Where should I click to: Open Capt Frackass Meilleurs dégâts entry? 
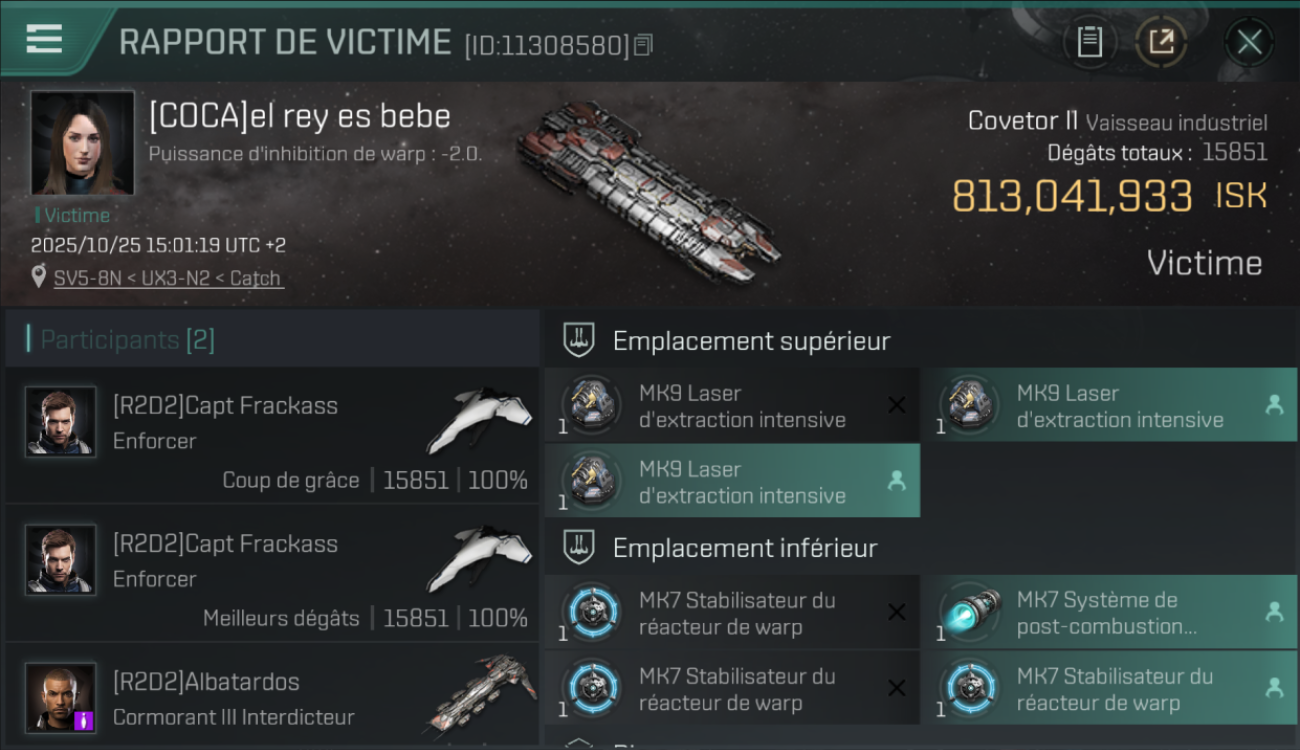tap(272, 571)
